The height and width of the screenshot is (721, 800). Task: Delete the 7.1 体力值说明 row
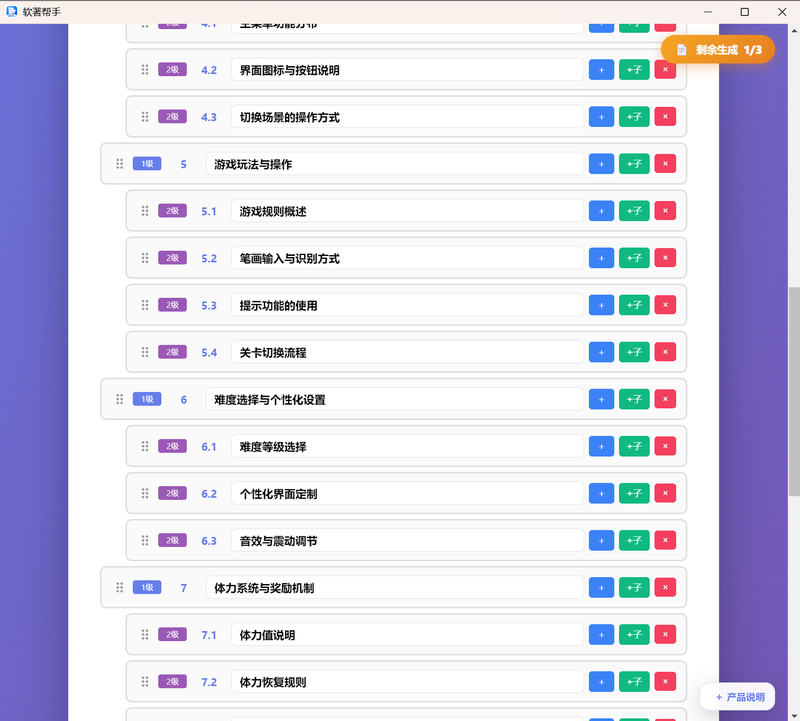(665, 634)
